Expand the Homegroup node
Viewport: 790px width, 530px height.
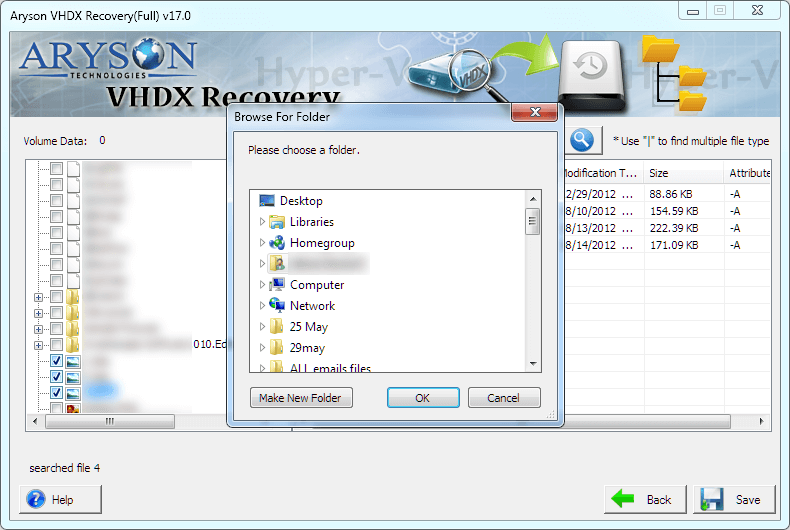click(x=262, y=243)
